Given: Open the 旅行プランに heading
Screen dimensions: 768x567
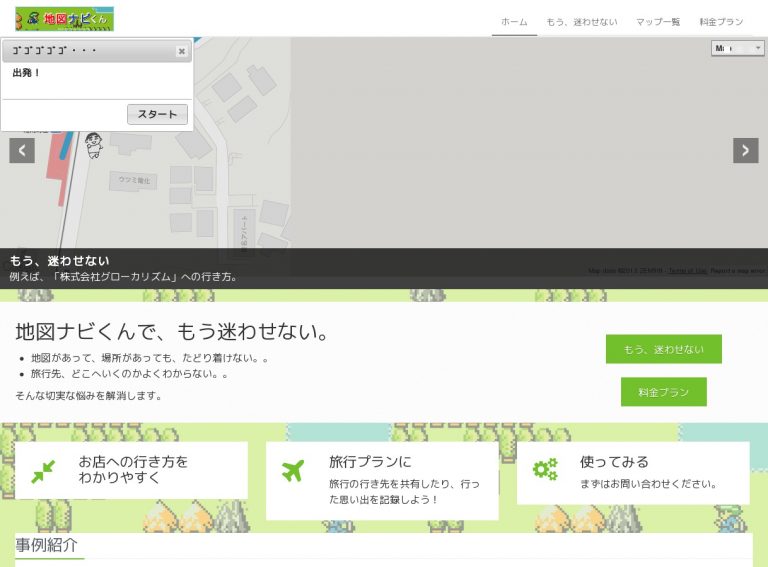Looking at the screenshot, I should tap(370, 461).
